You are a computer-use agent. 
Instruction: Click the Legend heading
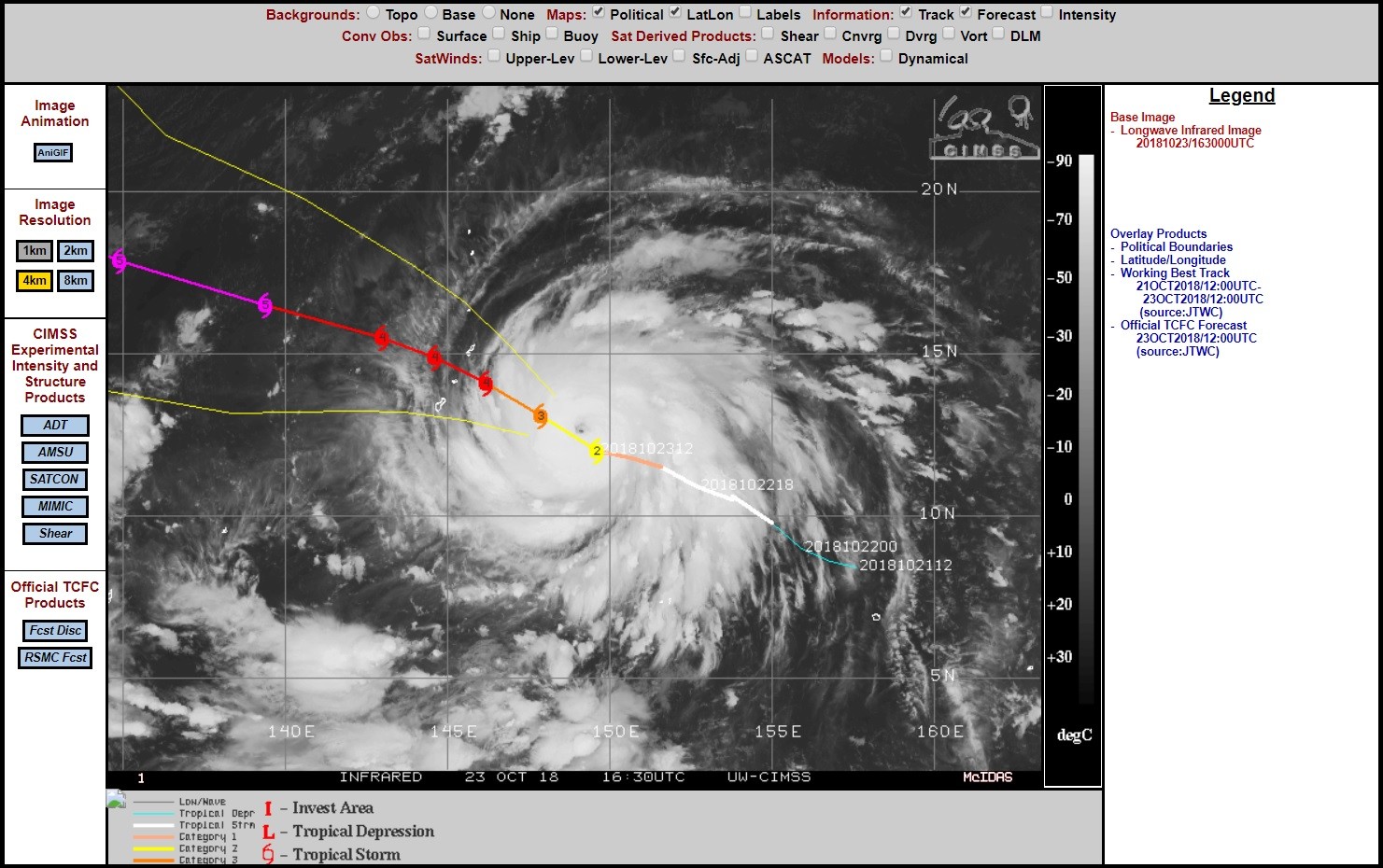1241,95
